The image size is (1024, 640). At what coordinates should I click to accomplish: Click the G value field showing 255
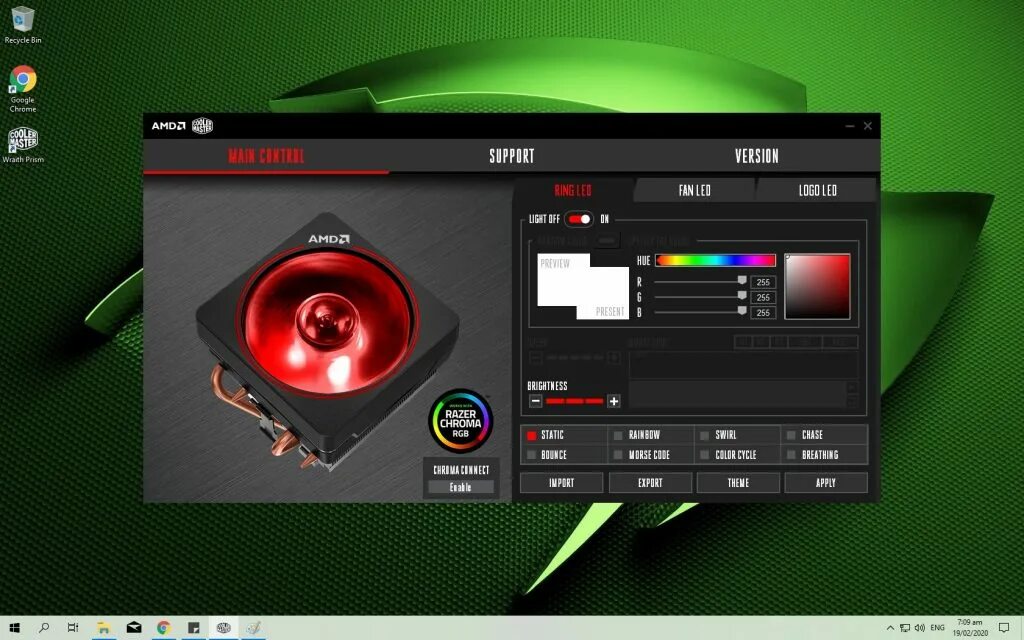763,297
